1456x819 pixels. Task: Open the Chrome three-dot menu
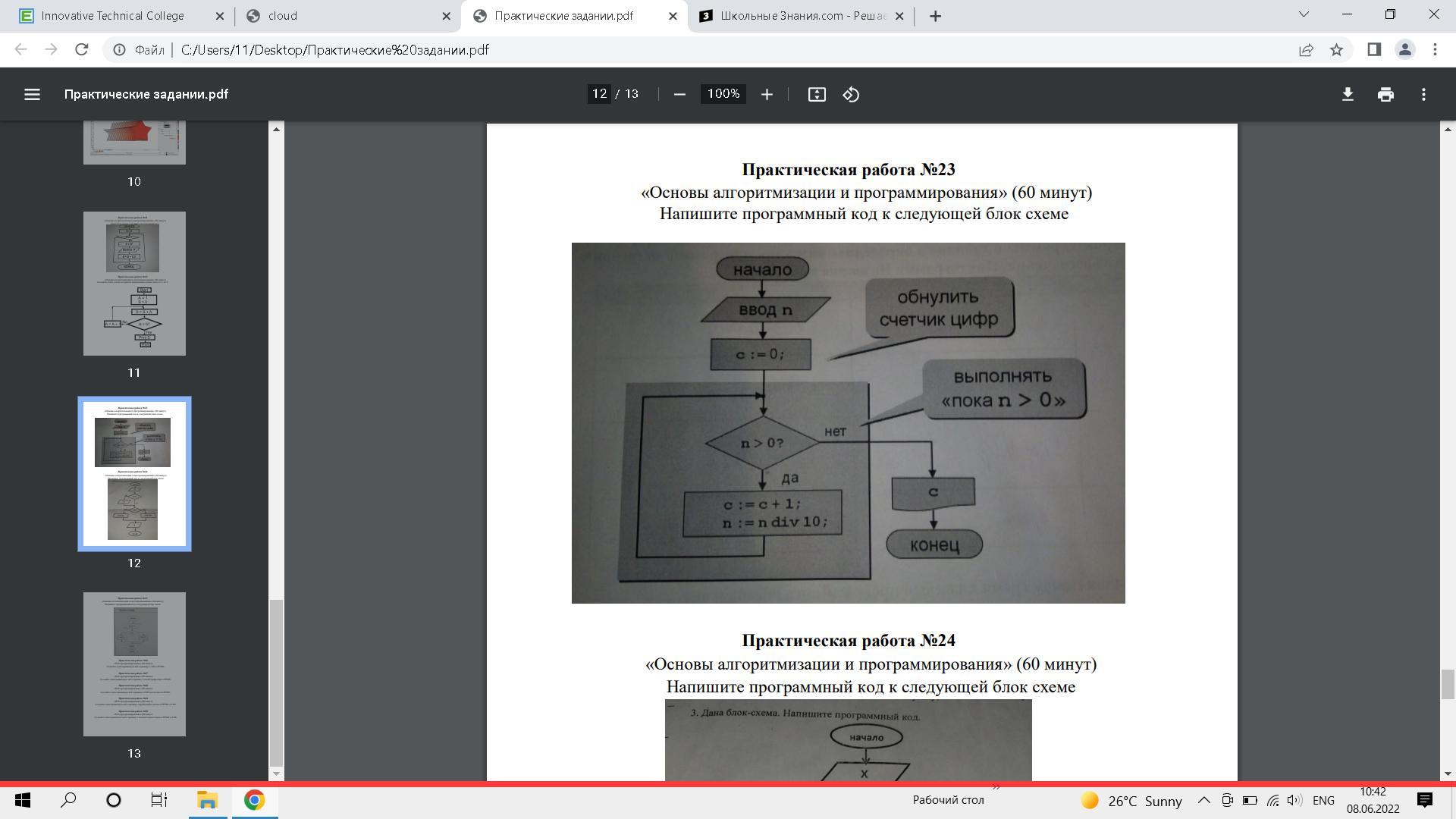[x=1435, y=49]
